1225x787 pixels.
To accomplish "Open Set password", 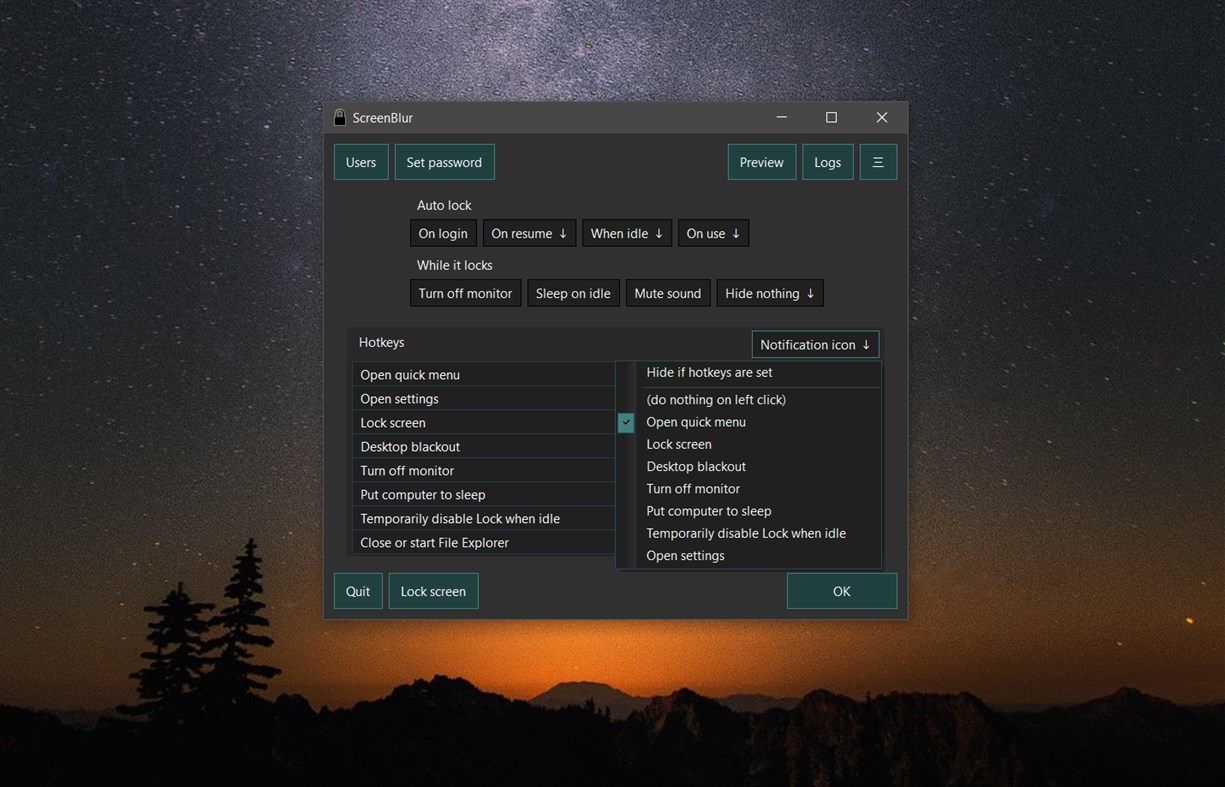I will (x=444, y=161).
